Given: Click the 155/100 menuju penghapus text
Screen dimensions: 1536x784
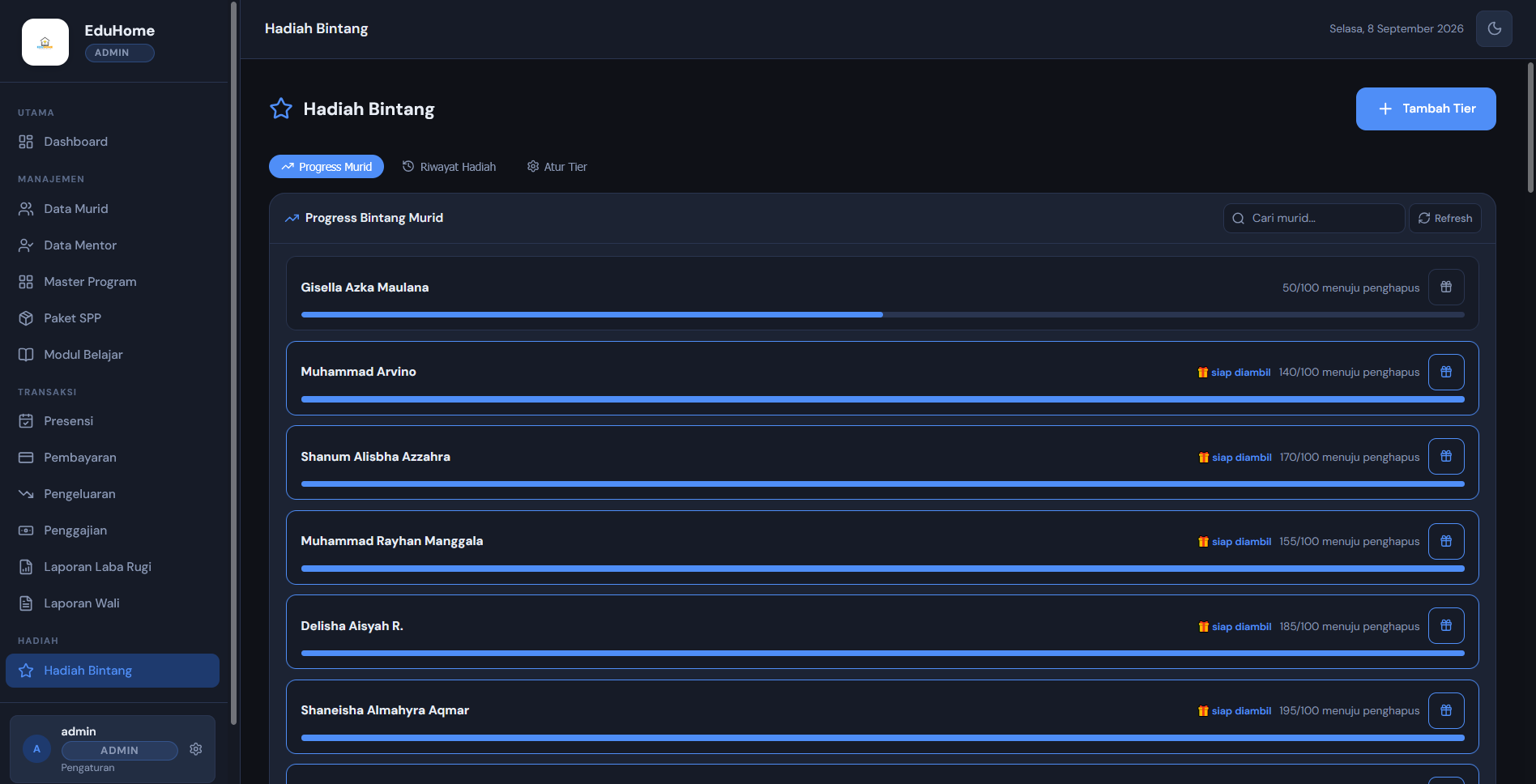Looking at the screenshot, I should [1350, 541].
